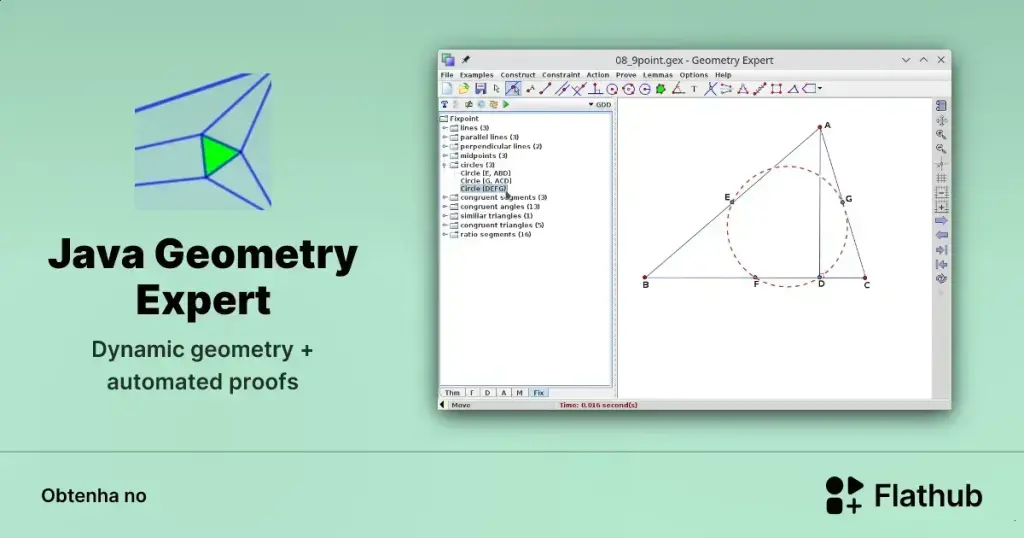Select the Intersect lines tool icon
This screenshot has height=538, width=1024.
point(710,89)
